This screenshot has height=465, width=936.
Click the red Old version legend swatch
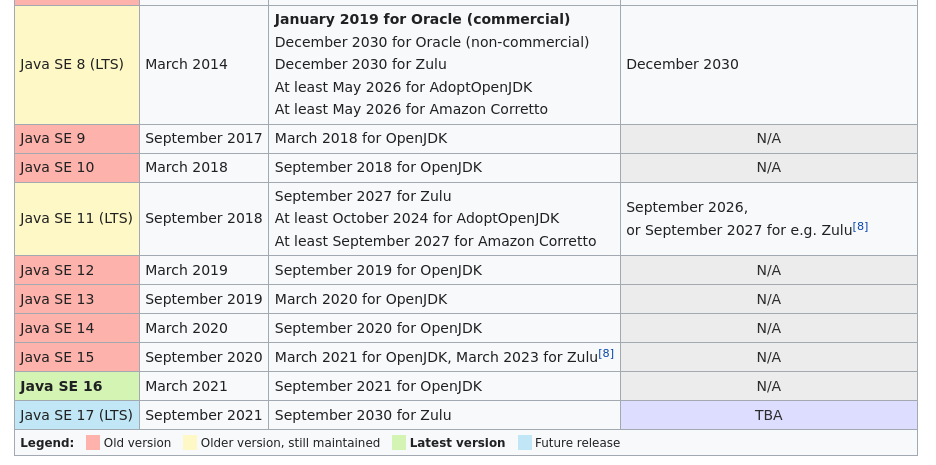pyautogui.click(x=93, y=443)
